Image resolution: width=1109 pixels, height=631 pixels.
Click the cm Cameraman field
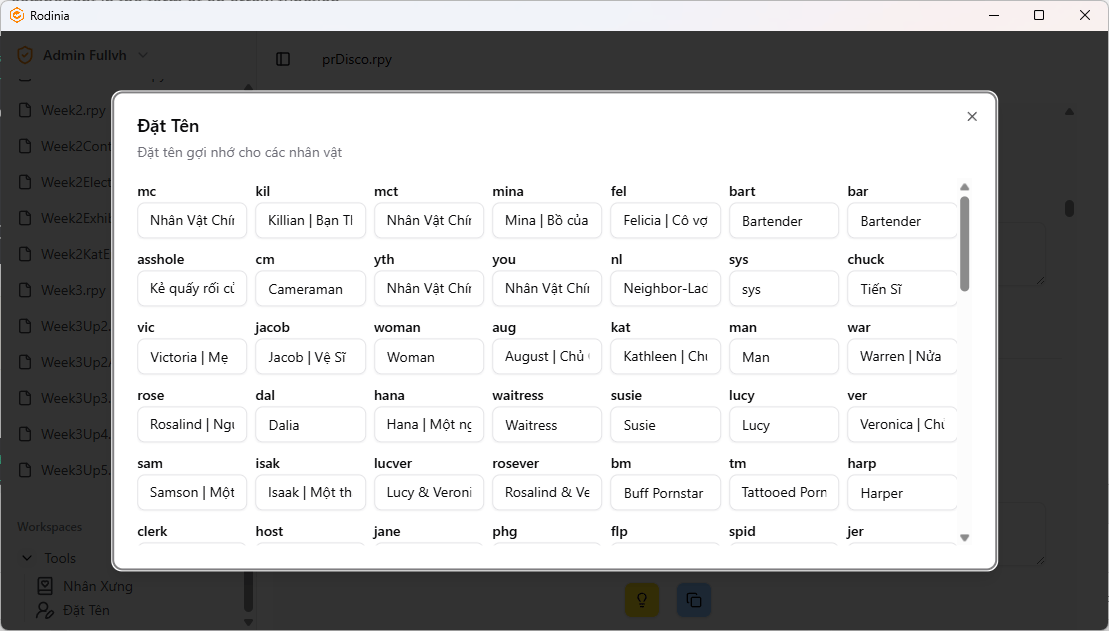[x=310, y=289]
